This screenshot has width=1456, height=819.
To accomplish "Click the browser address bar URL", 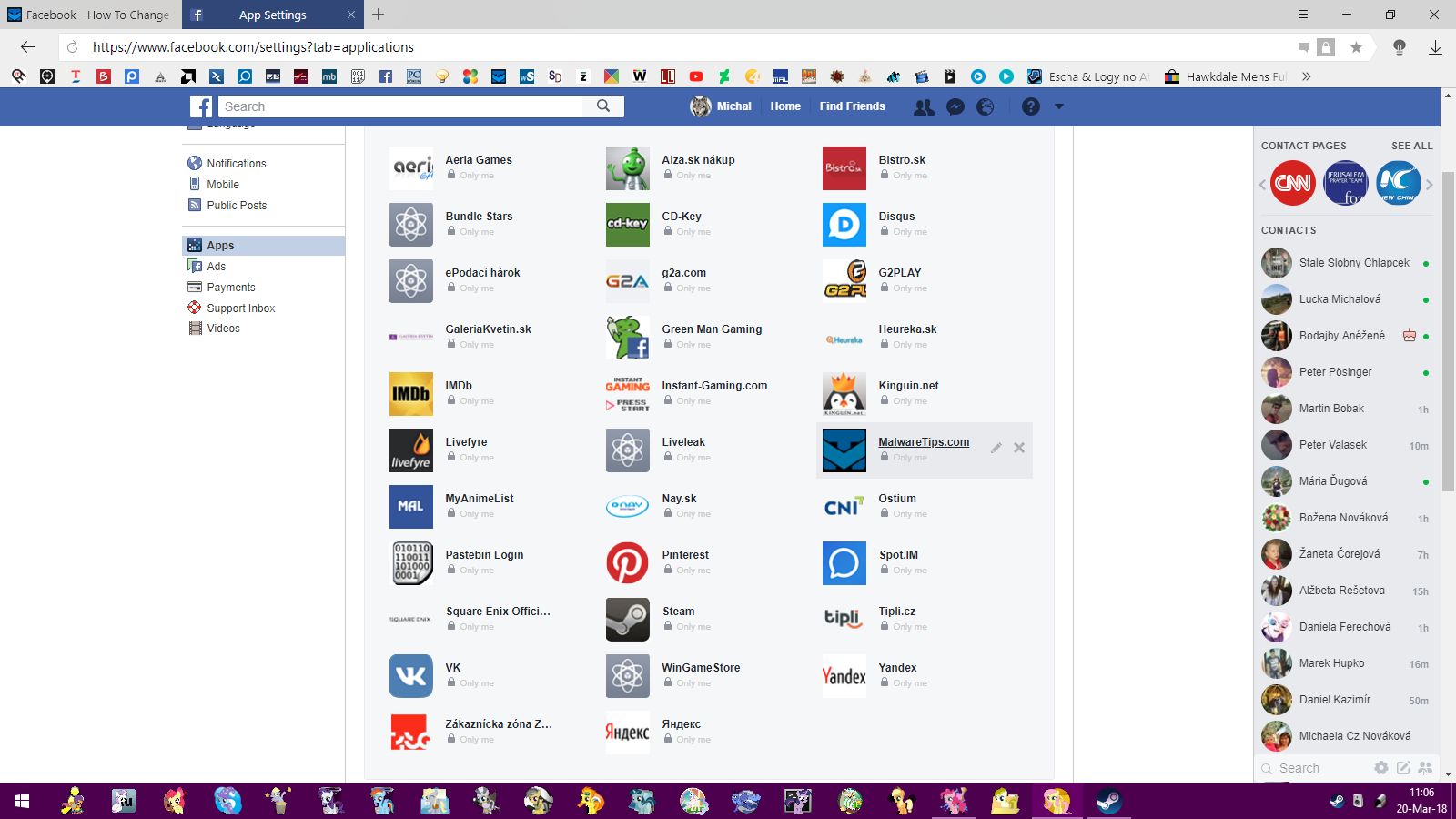I will tap(253, 47).
